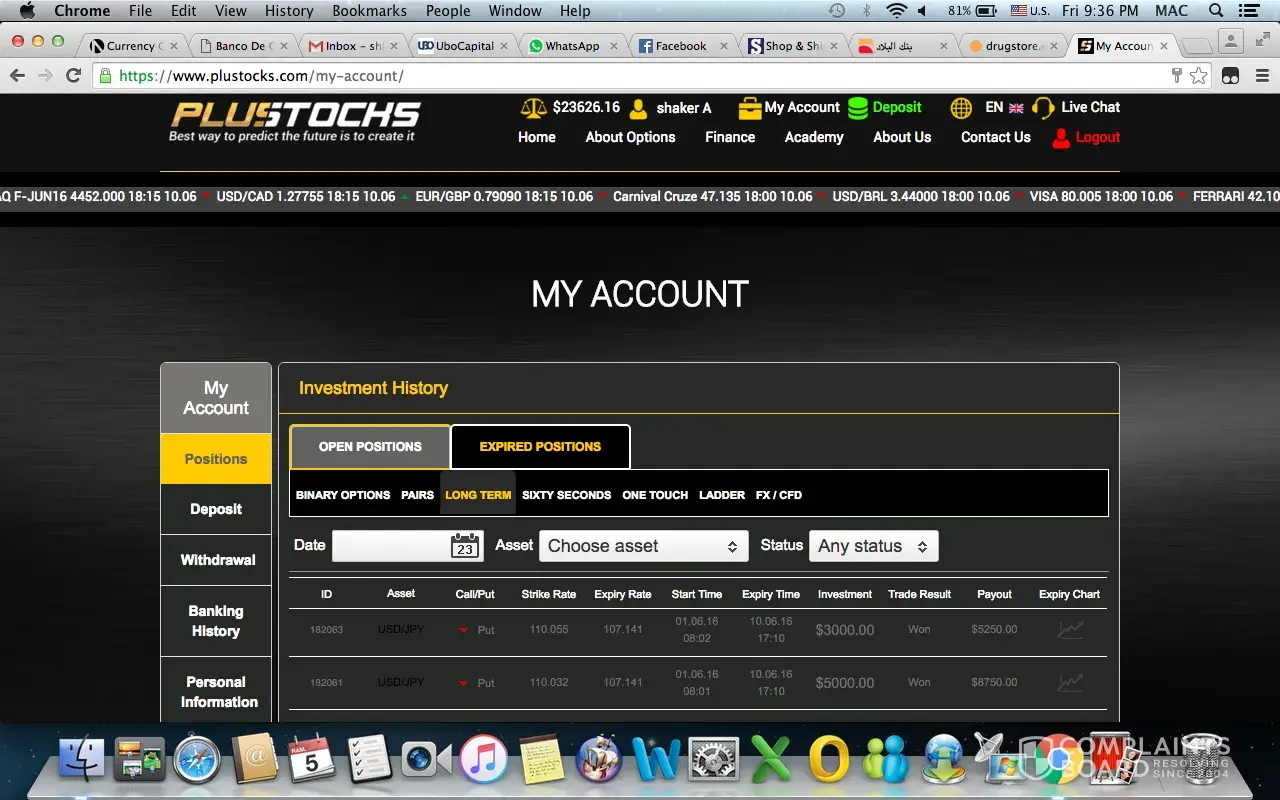Select the Long Term filter tab
The width and height of the screenshot is (1280, 800).
[478, 495]
